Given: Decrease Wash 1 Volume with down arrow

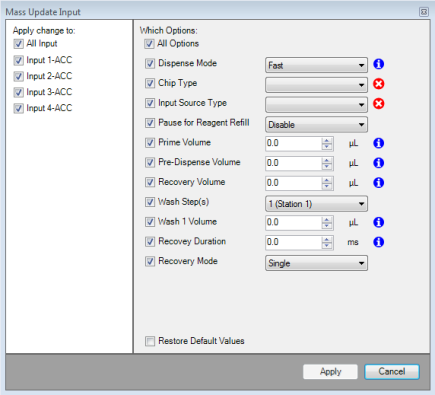Looking at the screenshot, I should click(x=327, y=226).
